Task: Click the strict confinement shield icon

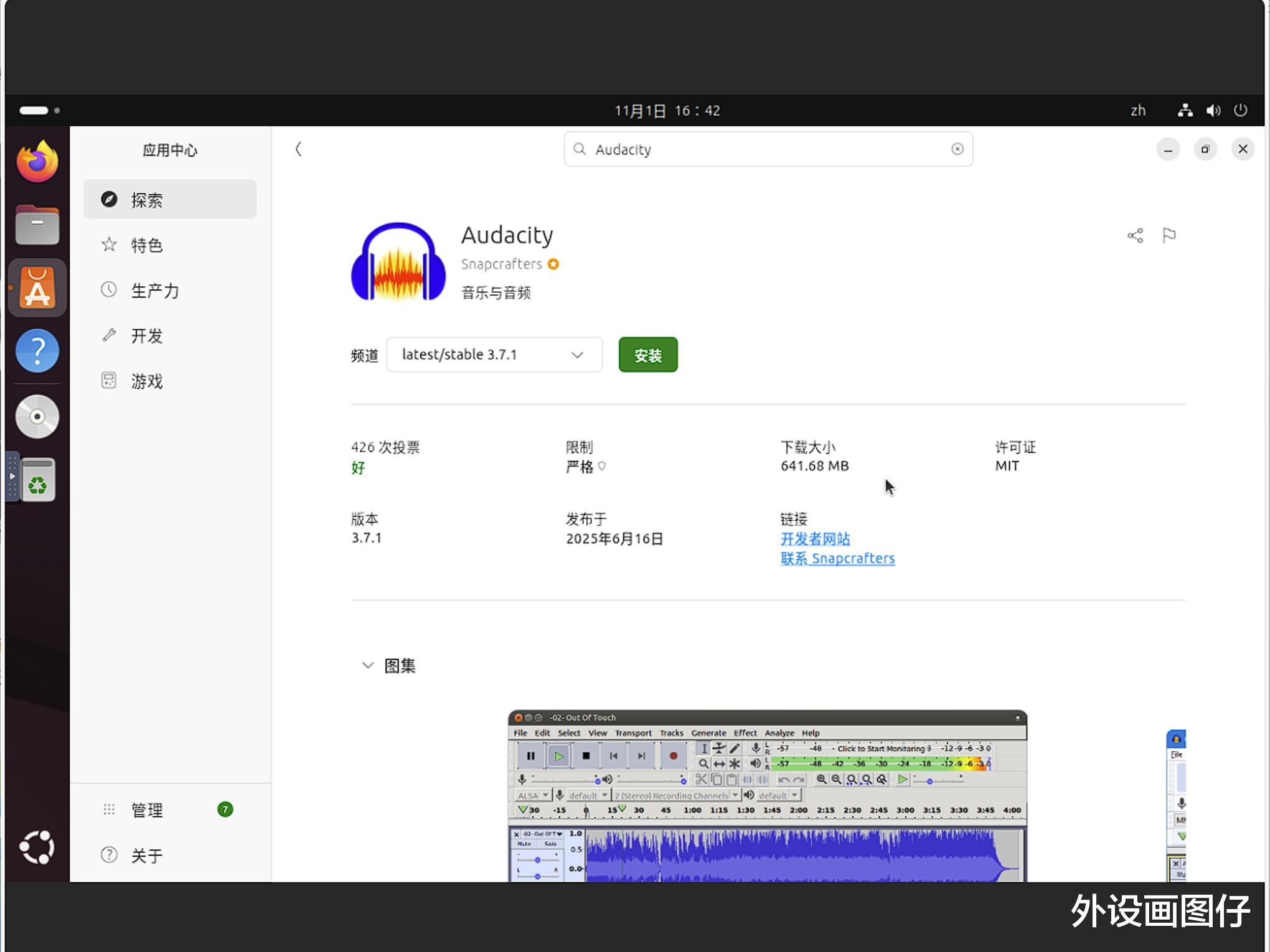Action: point(602,465)
